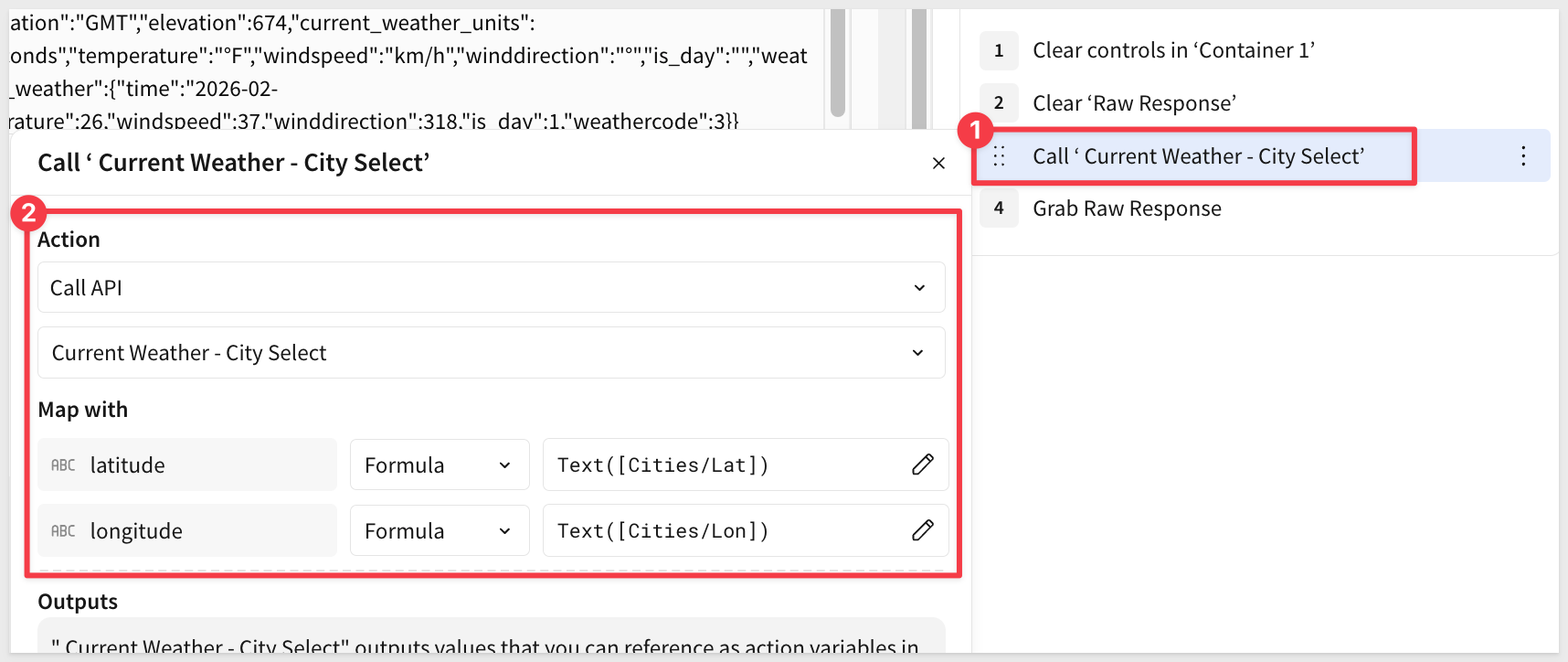The image size is (1568, 662).
Task: Click the ABC type icon beside latitude
Action: 63,465
